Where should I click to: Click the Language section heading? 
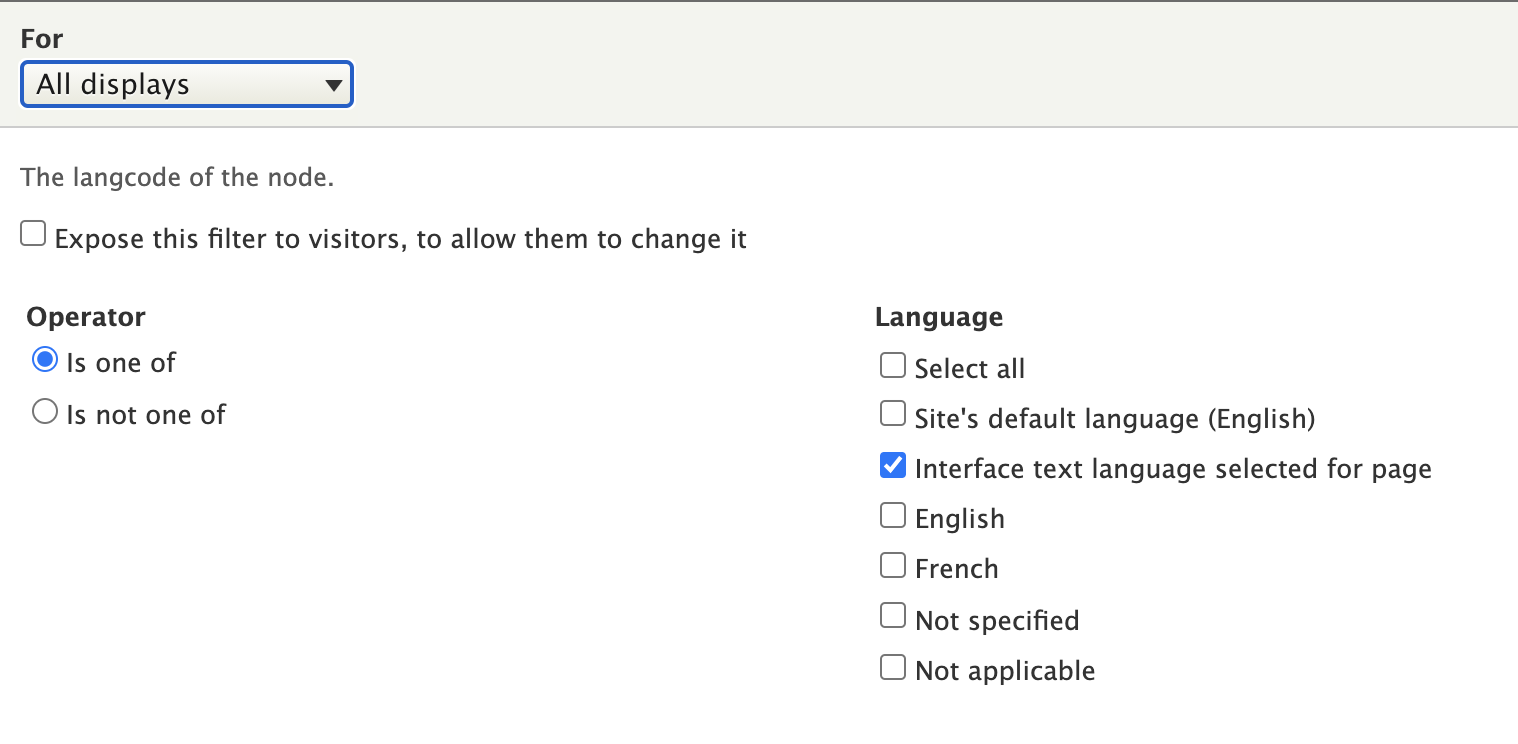click(938, 317)
